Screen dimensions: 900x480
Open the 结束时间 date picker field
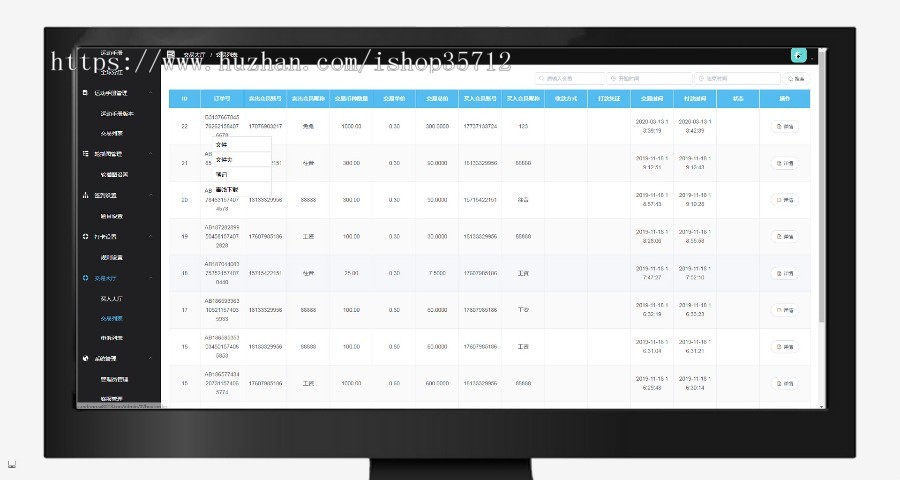point(738,78)
